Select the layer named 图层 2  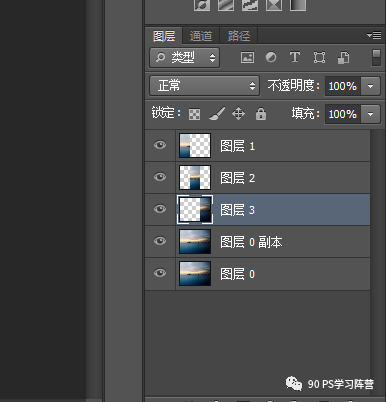[237, 178]
